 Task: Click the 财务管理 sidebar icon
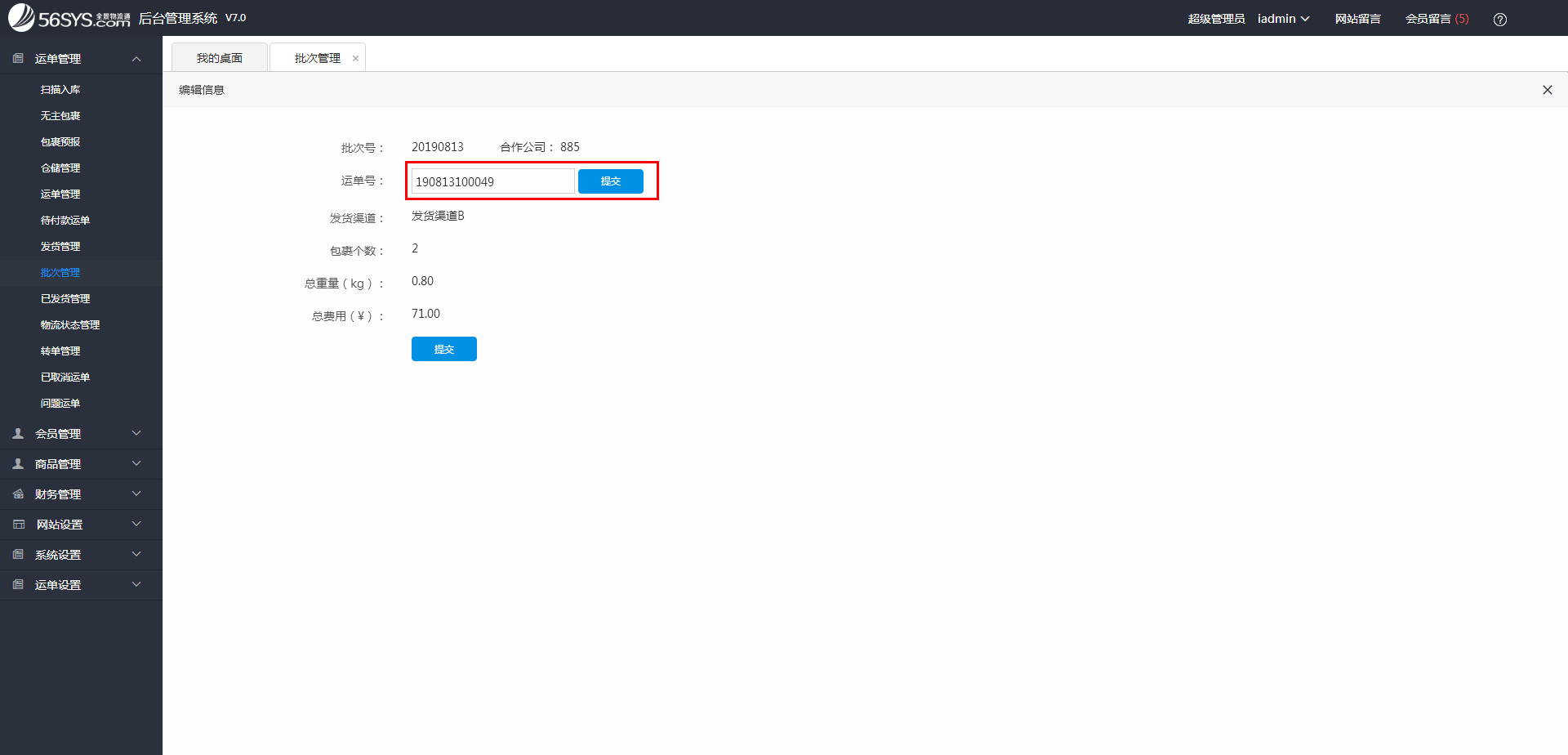pyautogui.click(x=18, y=494)
